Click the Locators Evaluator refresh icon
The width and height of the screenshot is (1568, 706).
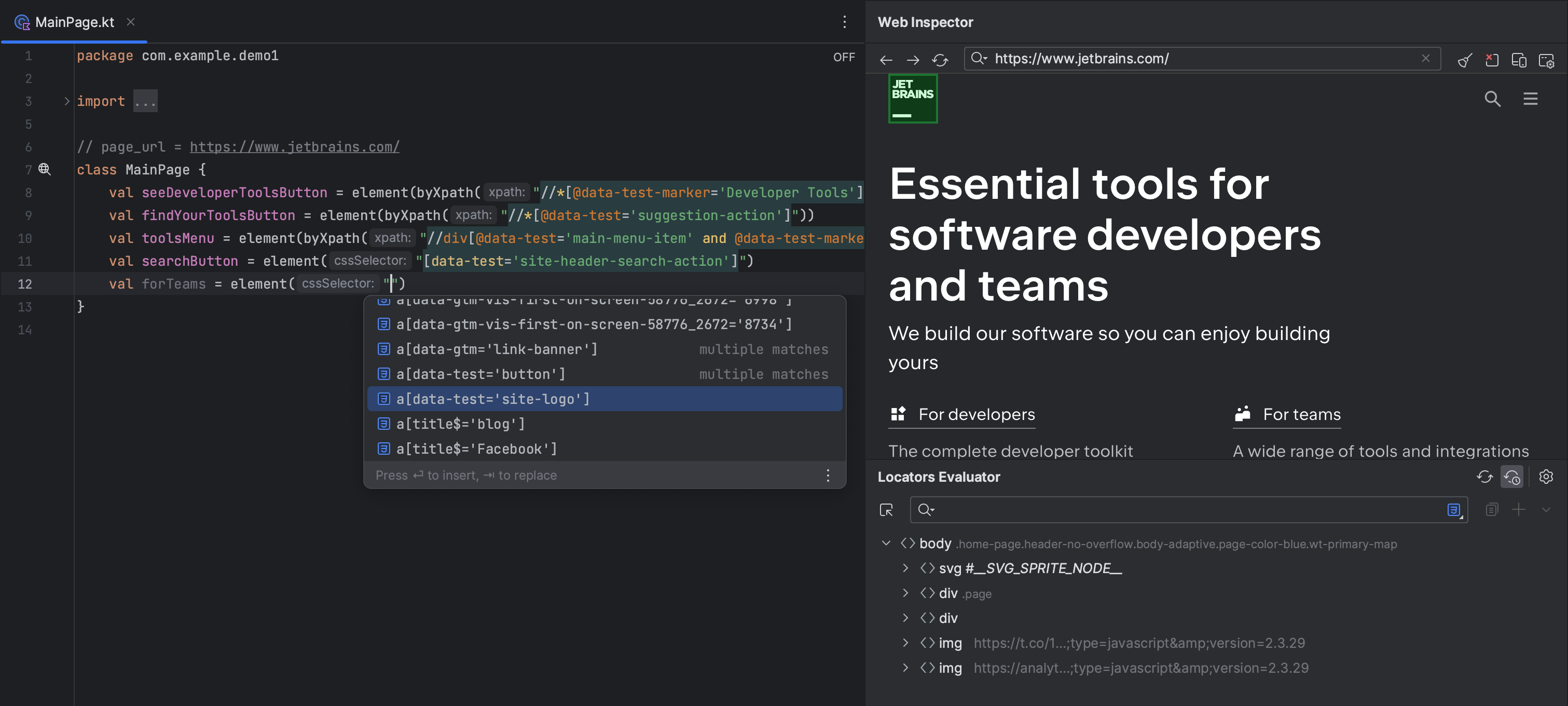[x=1485, y=477]
